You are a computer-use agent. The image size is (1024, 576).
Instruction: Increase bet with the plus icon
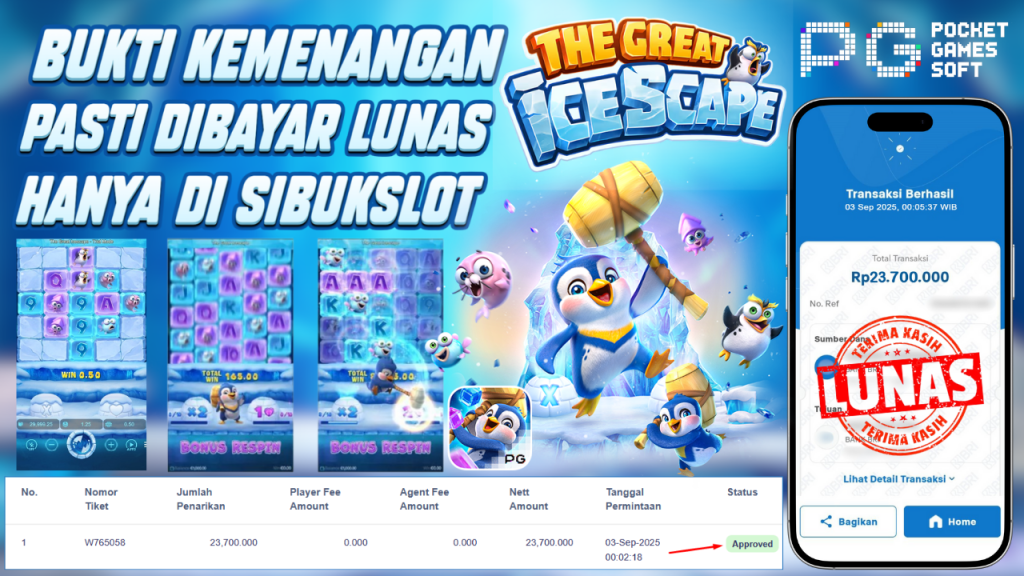coord(111,445)
